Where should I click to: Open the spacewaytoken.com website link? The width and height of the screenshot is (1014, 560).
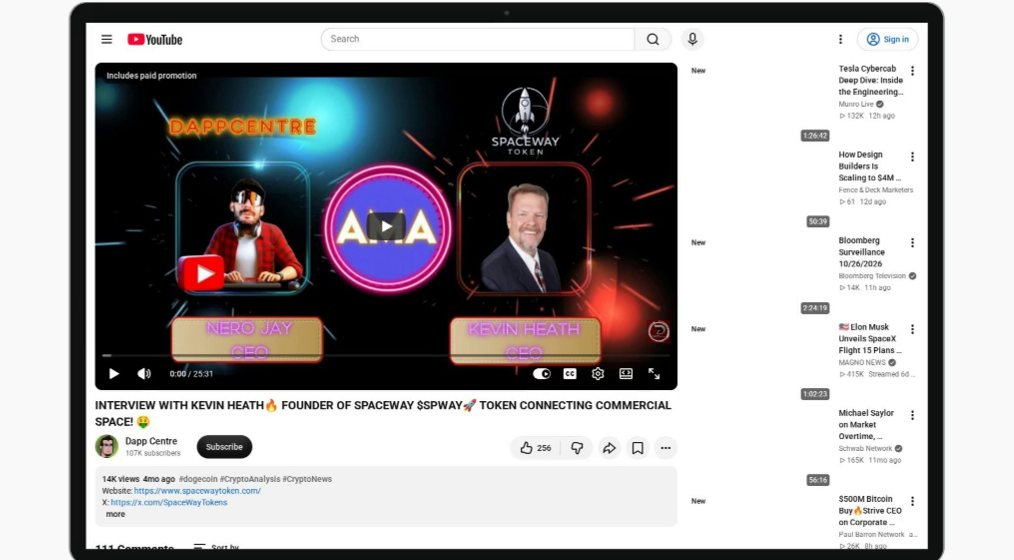click(197, 491)
